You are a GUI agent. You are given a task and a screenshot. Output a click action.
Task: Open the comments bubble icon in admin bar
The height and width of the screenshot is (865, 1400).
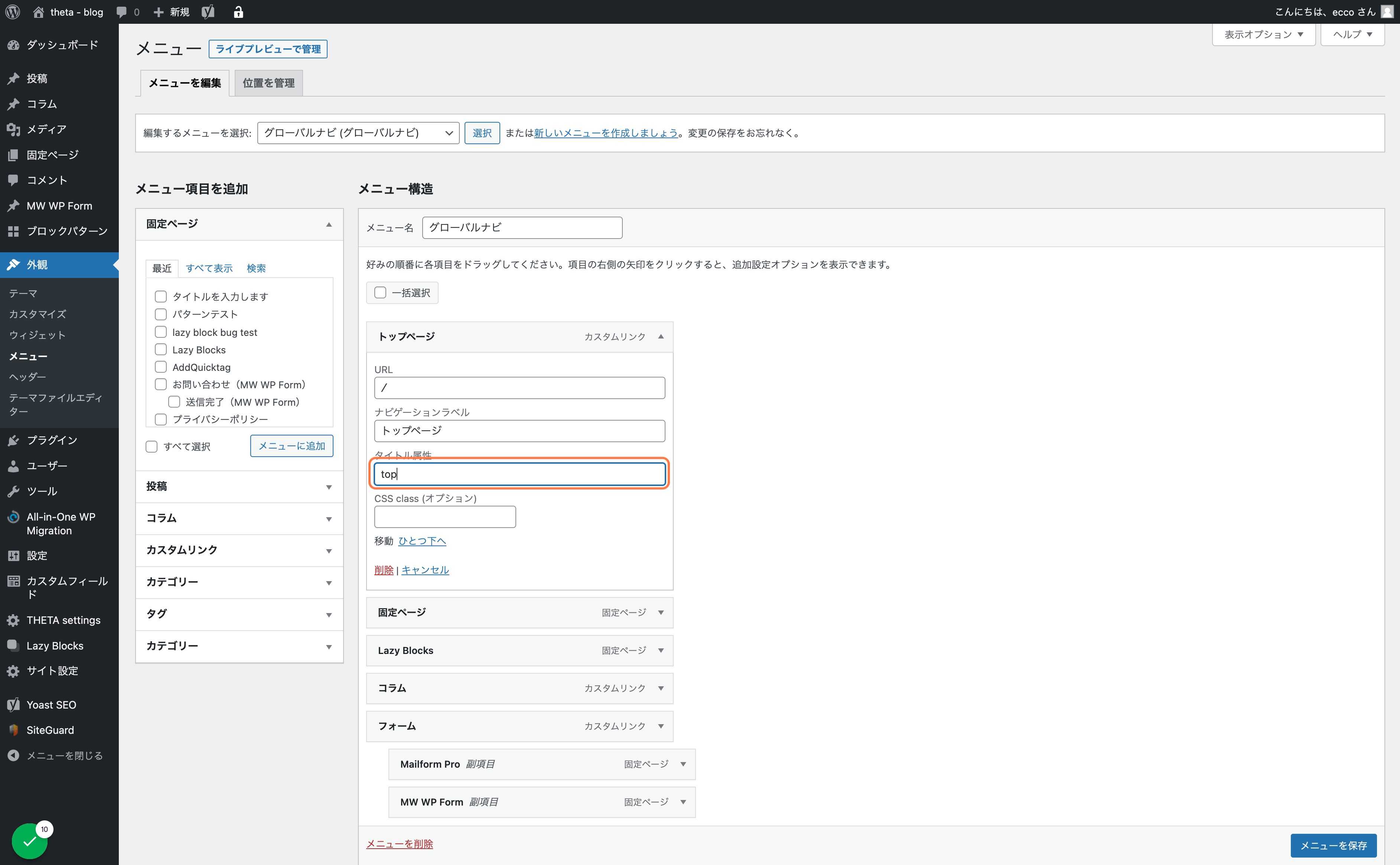point(122,12)
